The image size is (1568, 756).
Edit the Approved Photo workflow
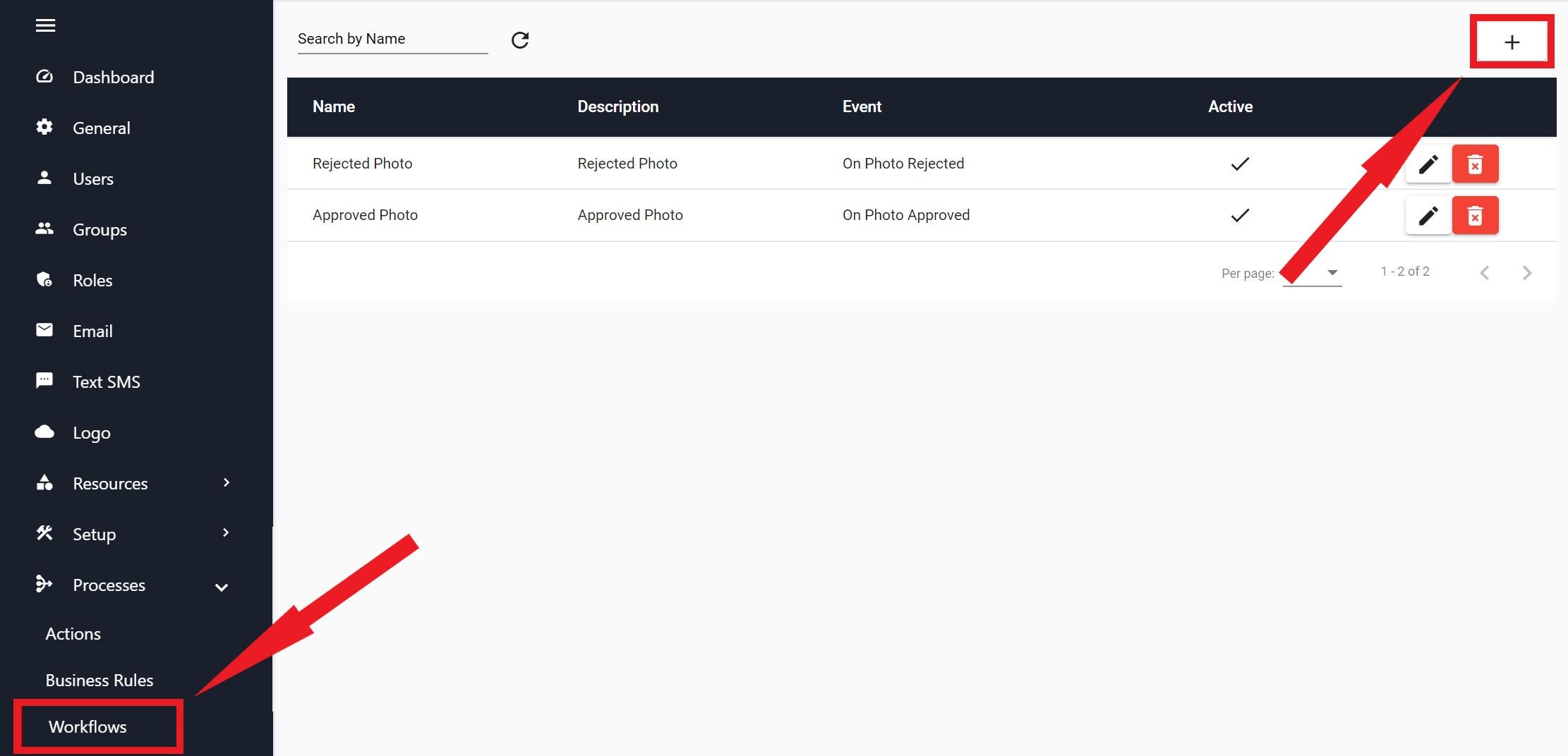[1428, 216]
